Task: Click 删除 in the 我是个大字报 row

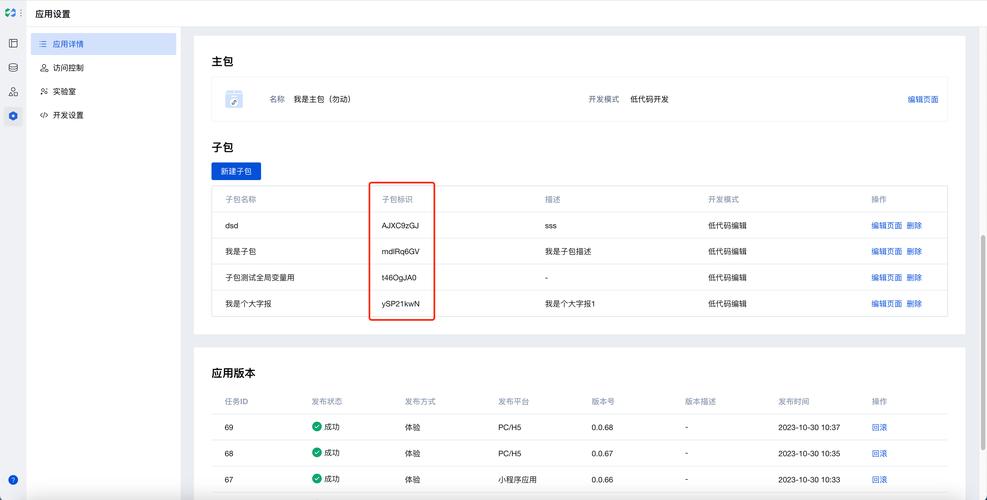Action: (914, 304)
